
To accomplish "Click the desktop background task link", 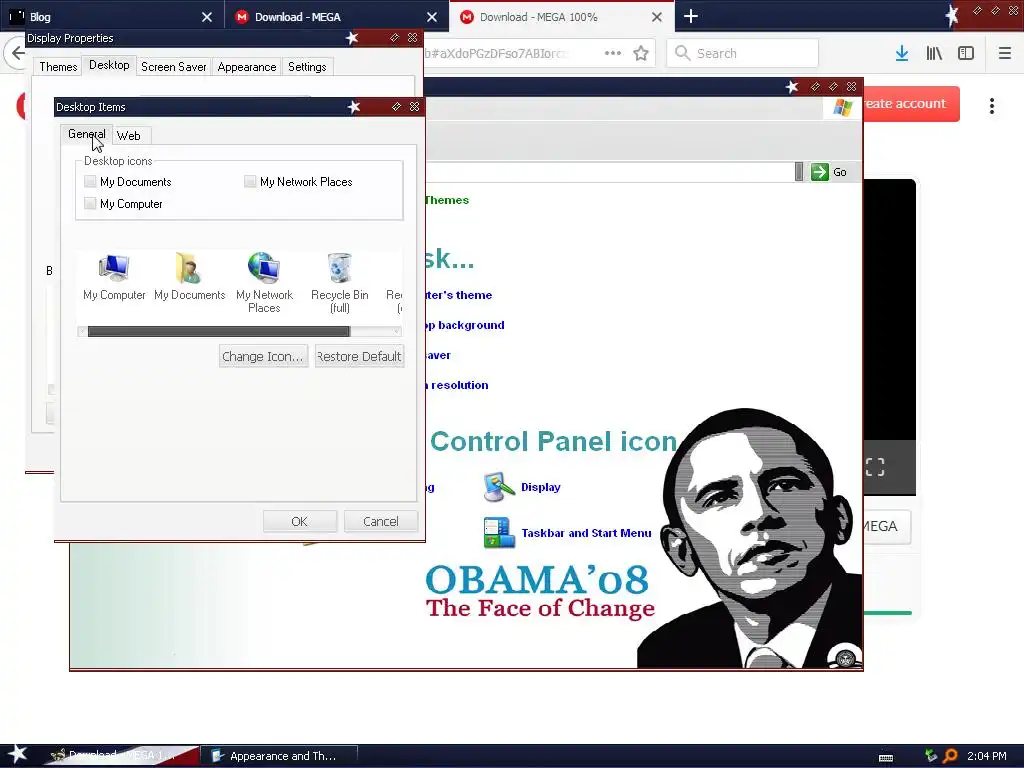I will 465,325.
